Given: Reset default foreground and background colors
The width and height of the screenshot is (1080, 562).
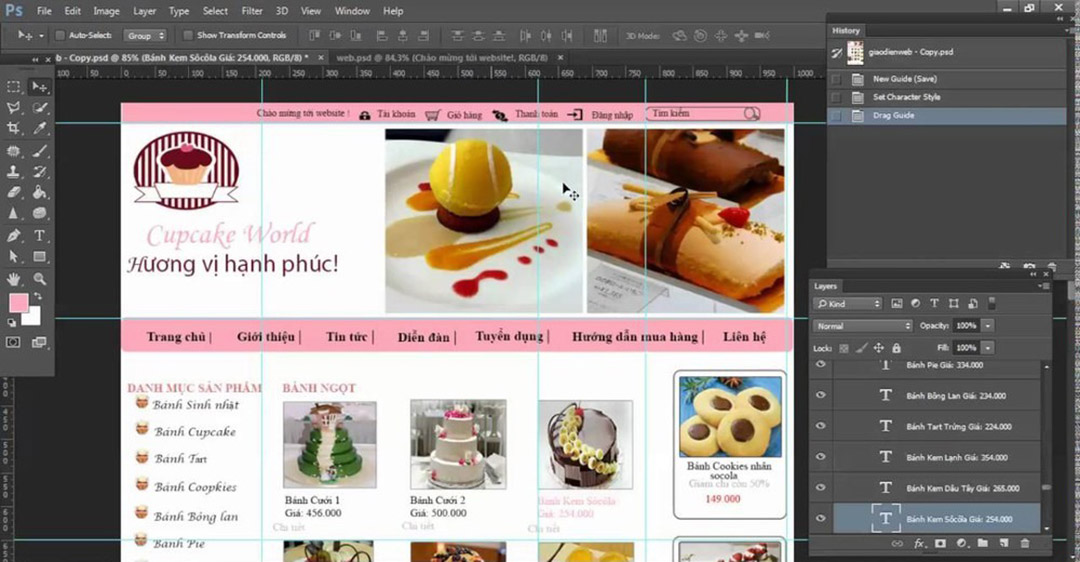Looking at the screenshot, I should [x=12, y=322].
